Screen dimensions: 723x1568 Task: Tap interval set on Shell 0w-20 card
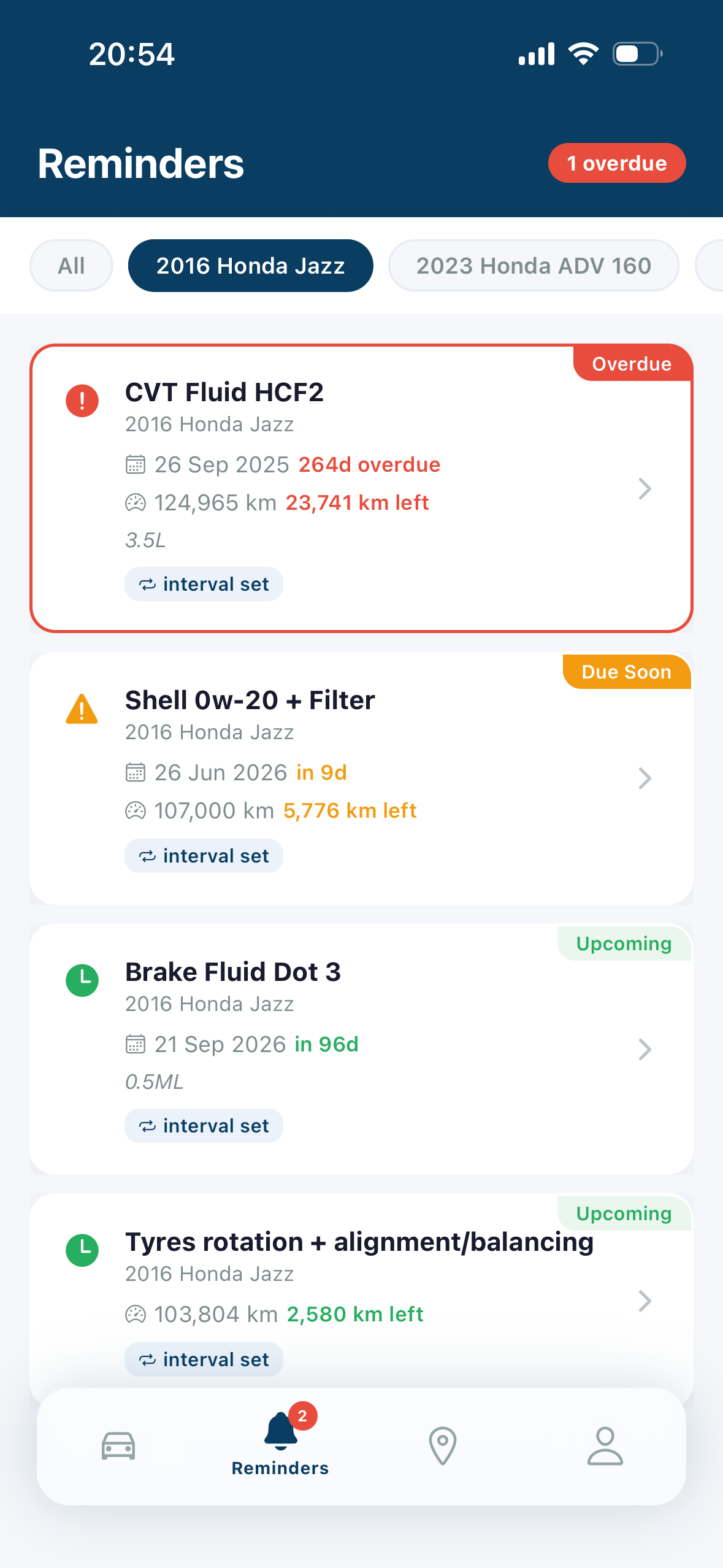point(204,856)
